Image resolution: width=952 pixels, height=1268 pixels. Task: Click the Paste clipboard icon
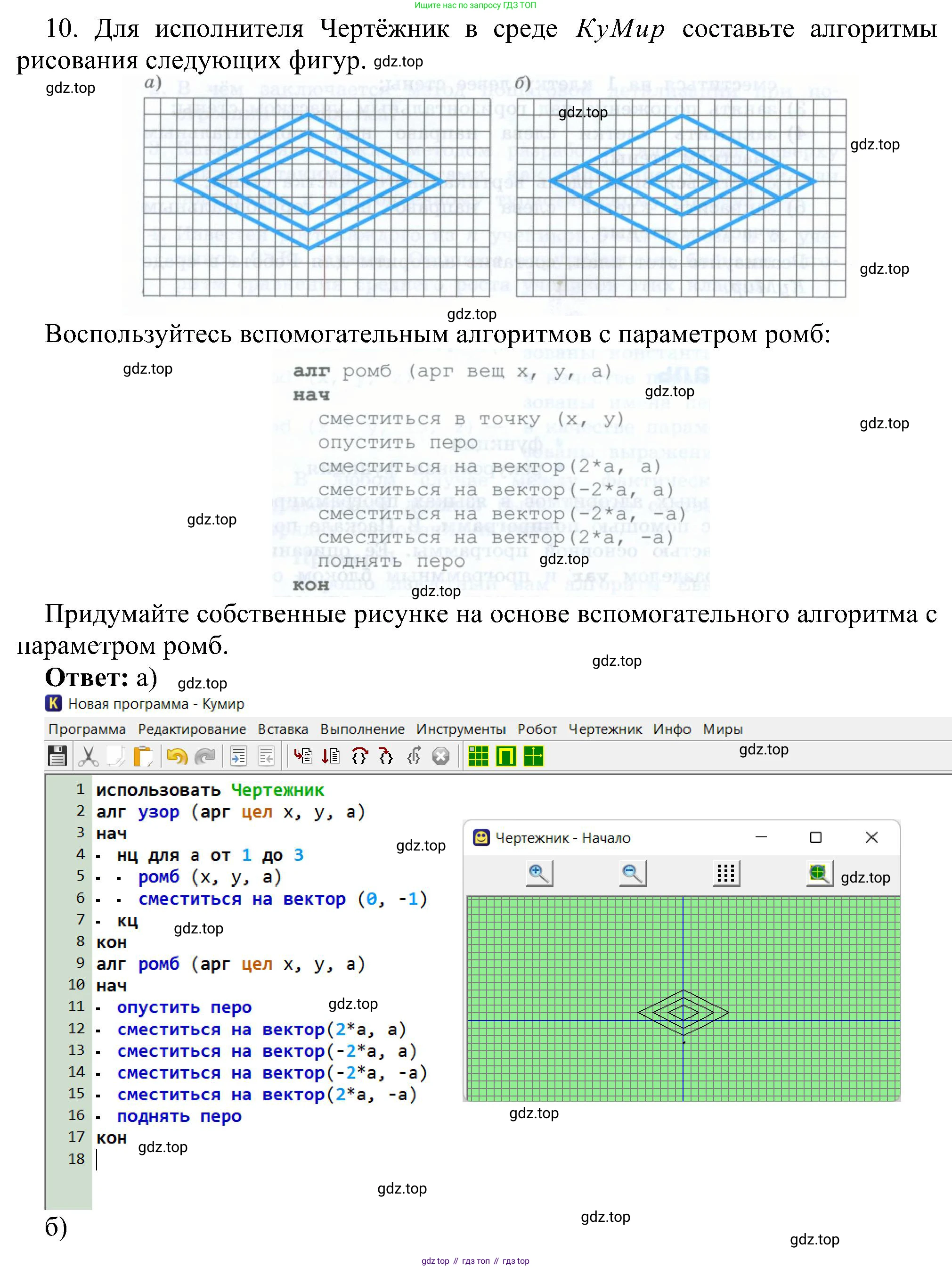tap(143, 756)
